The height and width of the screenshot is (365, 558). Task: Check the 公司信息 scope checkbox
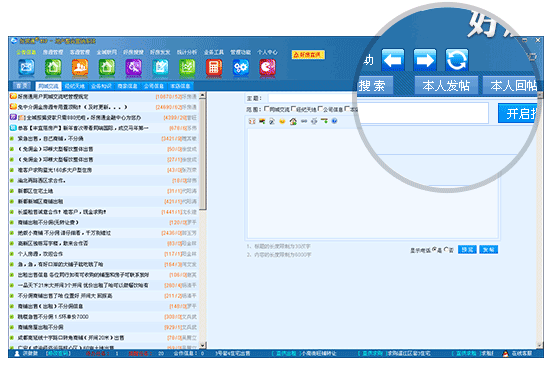[x=320, y=109]
